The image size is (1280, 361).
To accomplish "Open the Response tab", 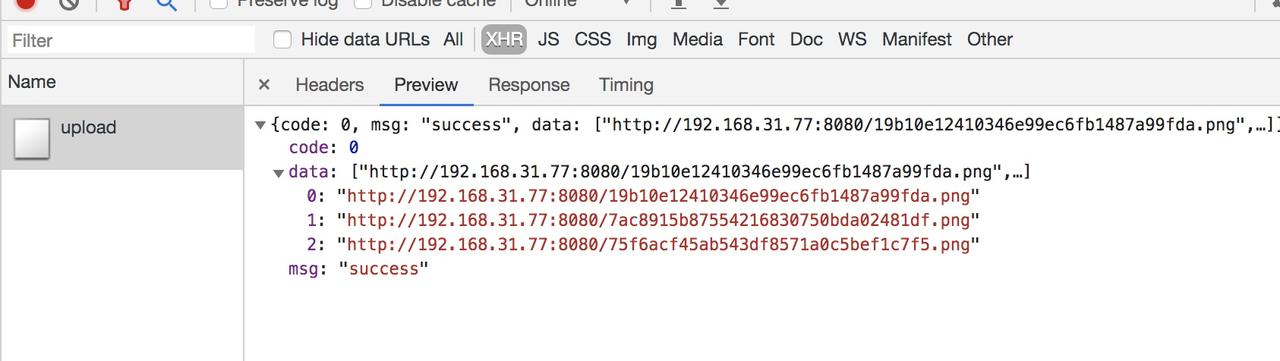I will point(529,85).
